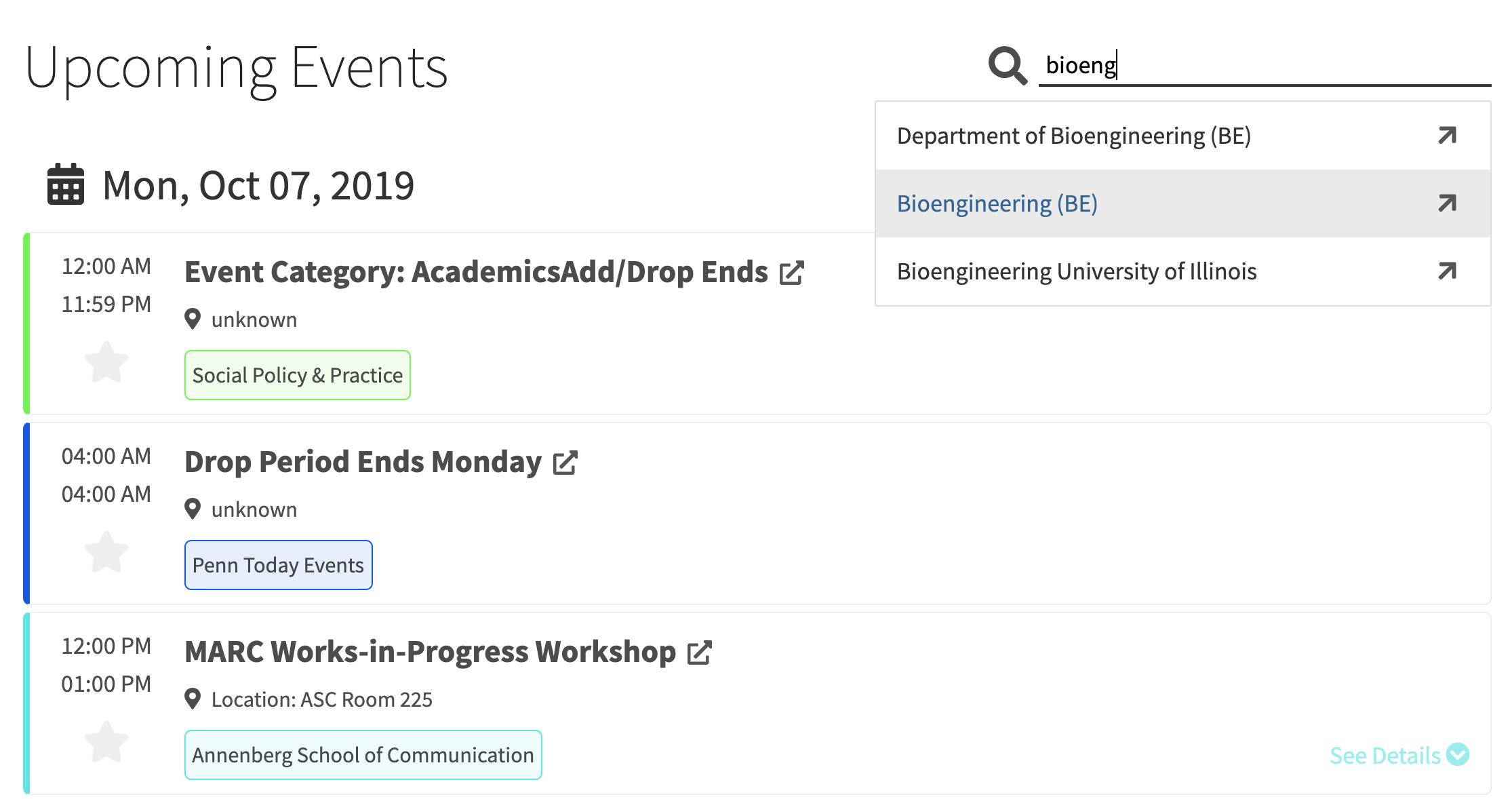Viewport: 1512px width, 799px height.
Task: Select Department of Bioengineering (BE) suggestion
Action: click(1073, 136)
